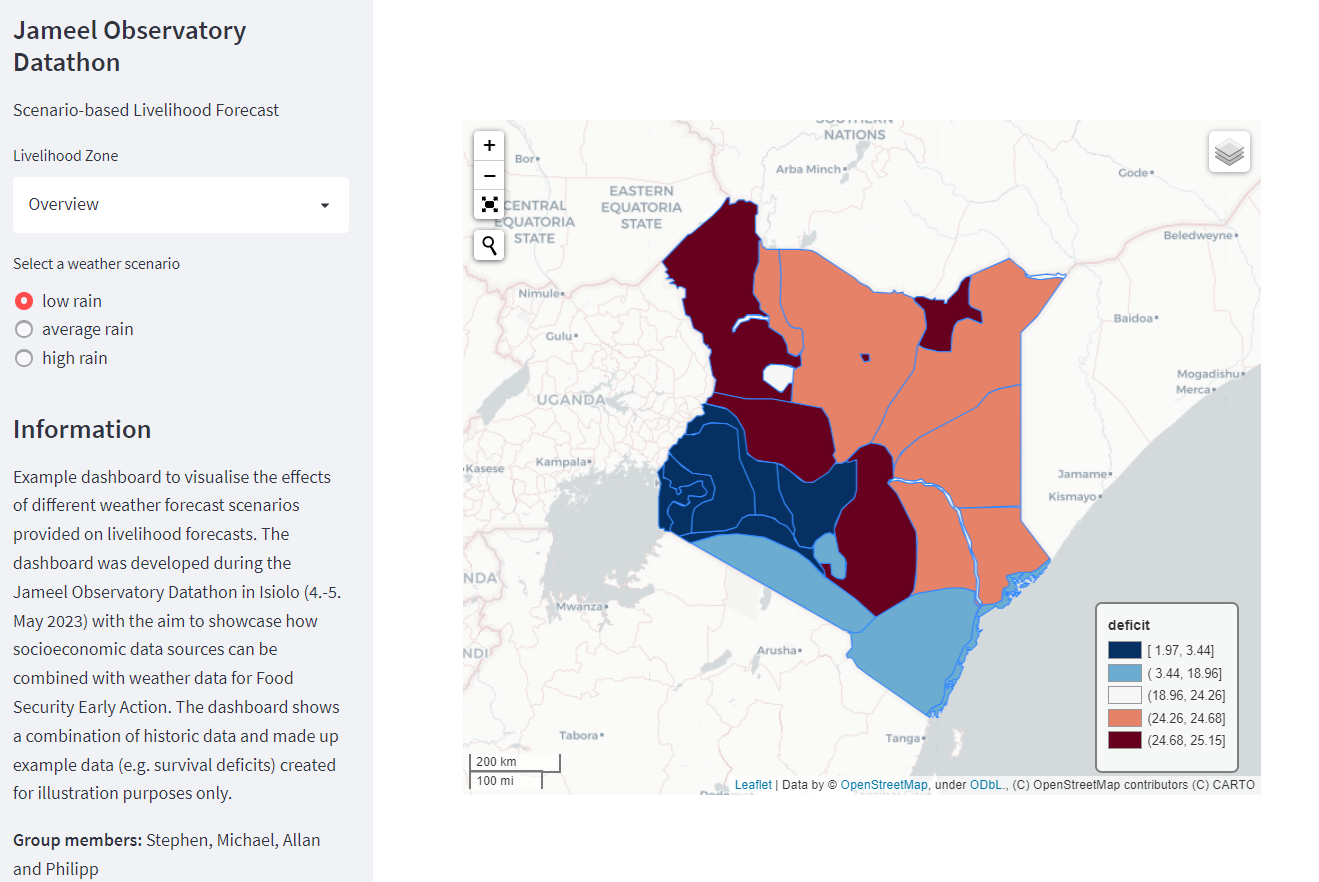Image resolution: width=1319 pixels, height=882 pixels.
Task: Click the Information heading
Action: coord(82,429)
